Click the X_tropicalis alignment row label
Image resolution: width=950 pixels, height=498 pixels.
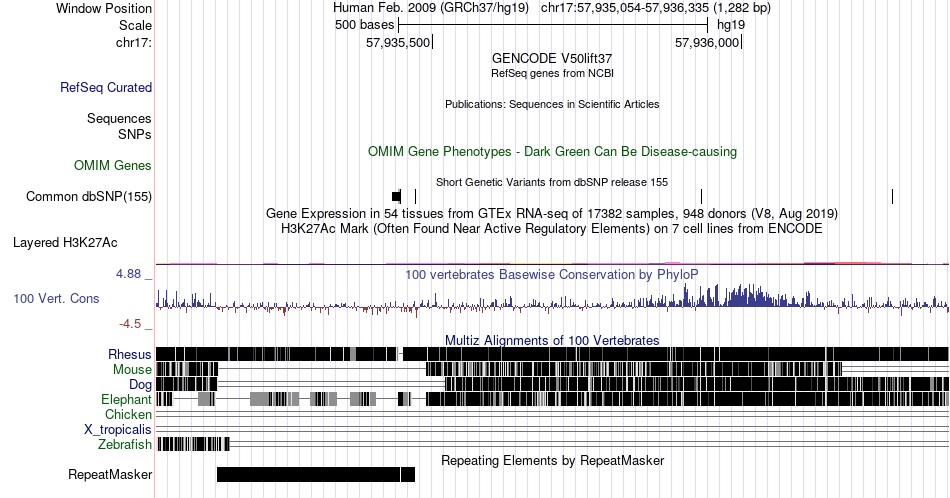click(118, 430)
